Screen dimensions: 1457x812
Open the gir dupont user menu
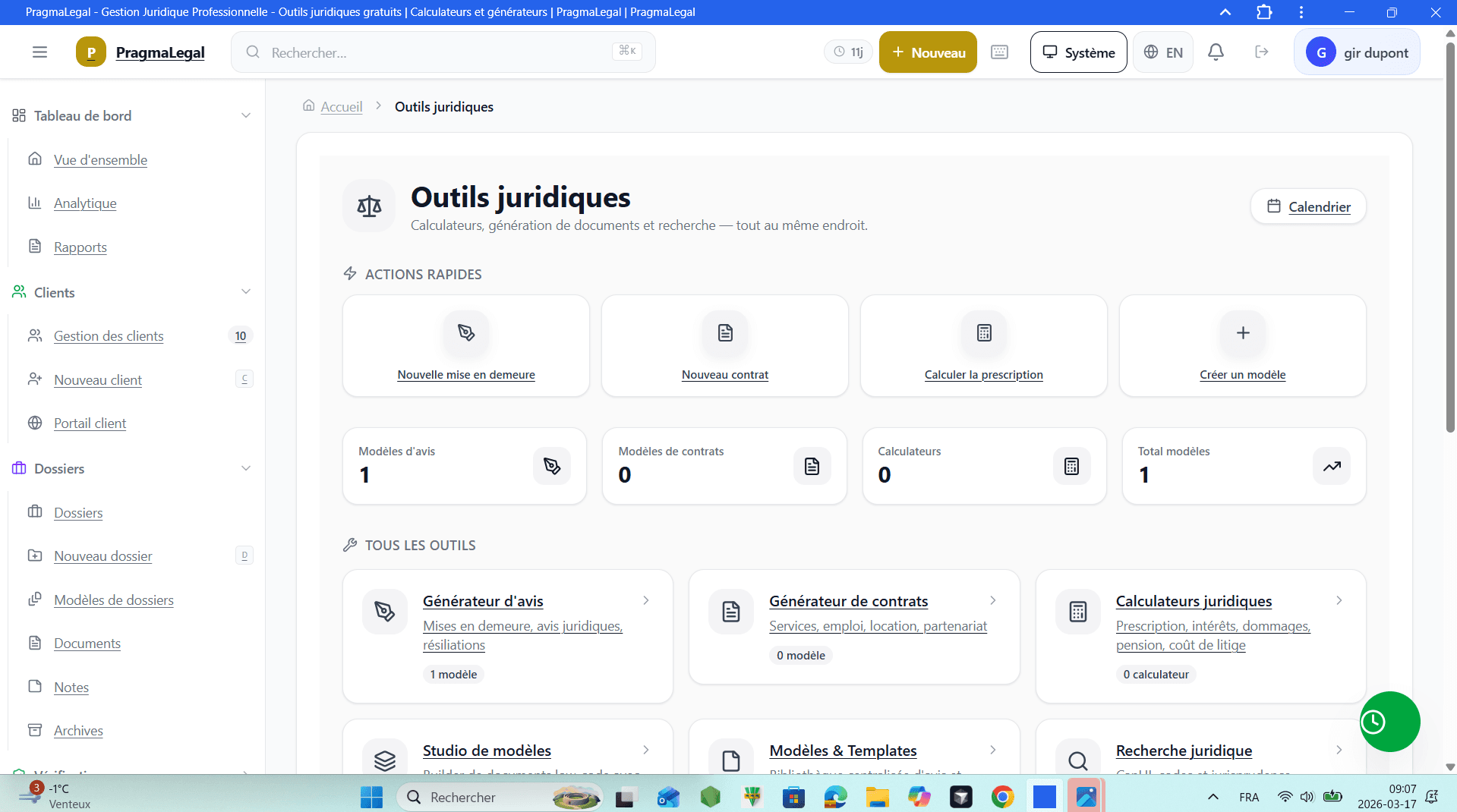[x=1357, y=52]
